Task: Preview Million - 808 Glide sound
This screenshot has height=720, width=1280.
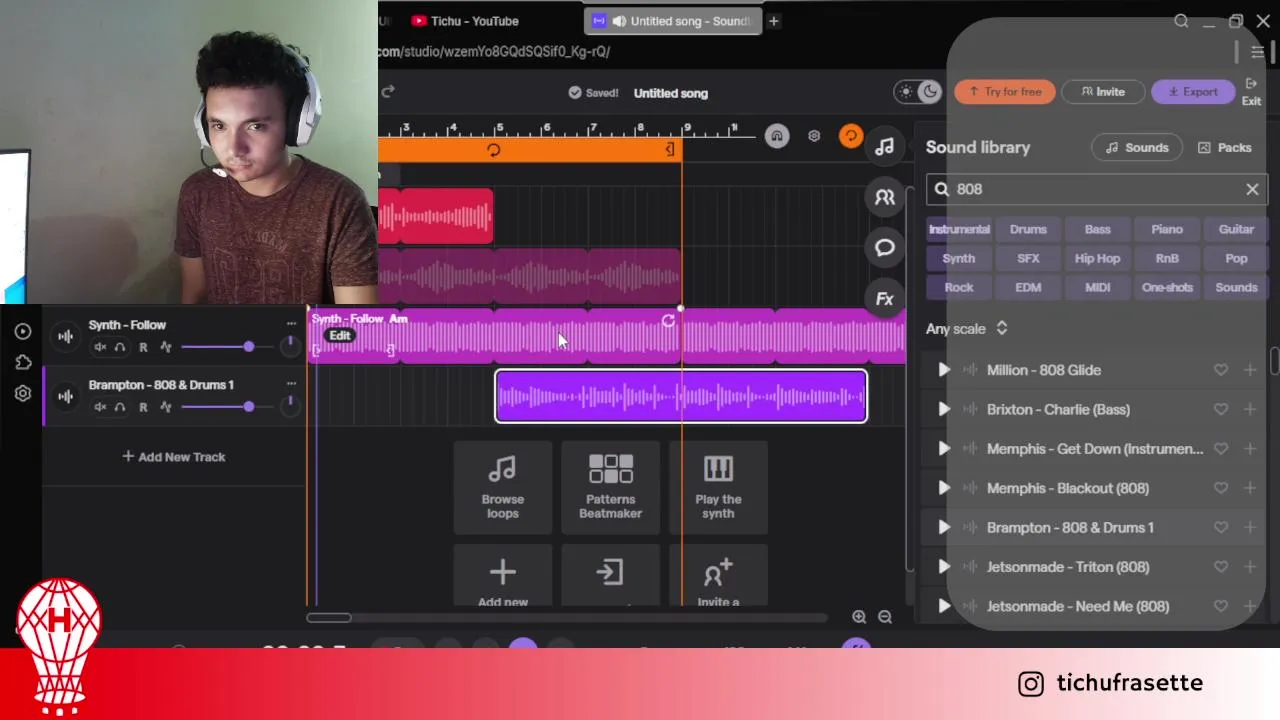Action: point(943,370)
